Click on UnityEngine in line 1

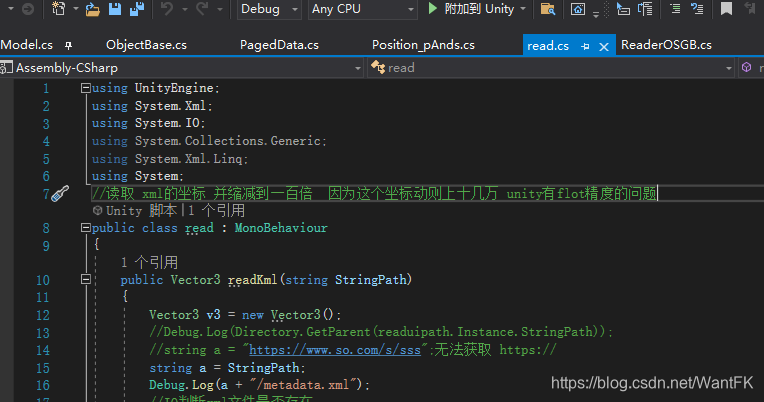click(x=174, y=88)
